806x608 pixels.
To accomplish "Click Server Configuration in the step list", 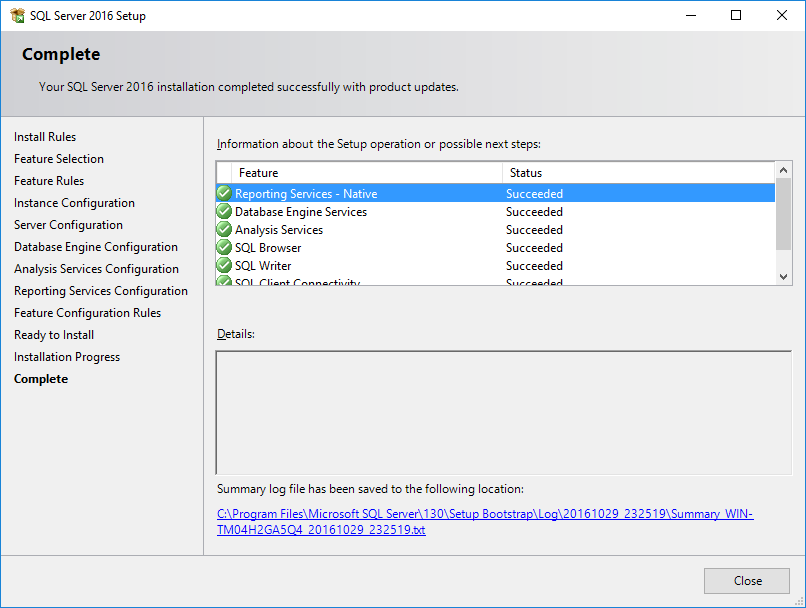I will pyautogui.click(x=68, y=225).
